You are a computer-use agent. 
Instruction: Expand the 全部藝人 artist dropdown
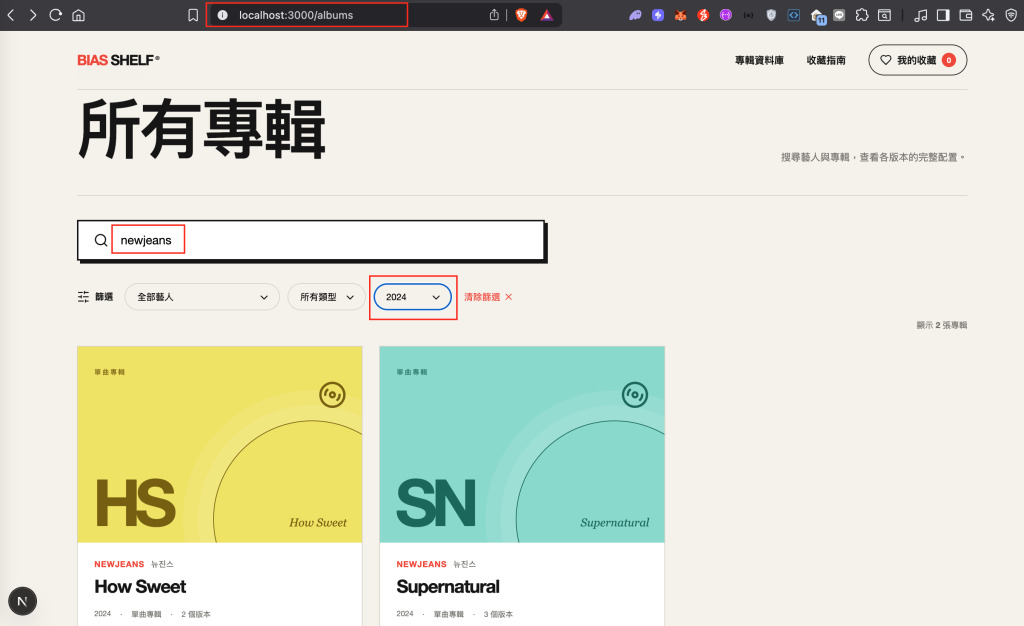point(202,297)
